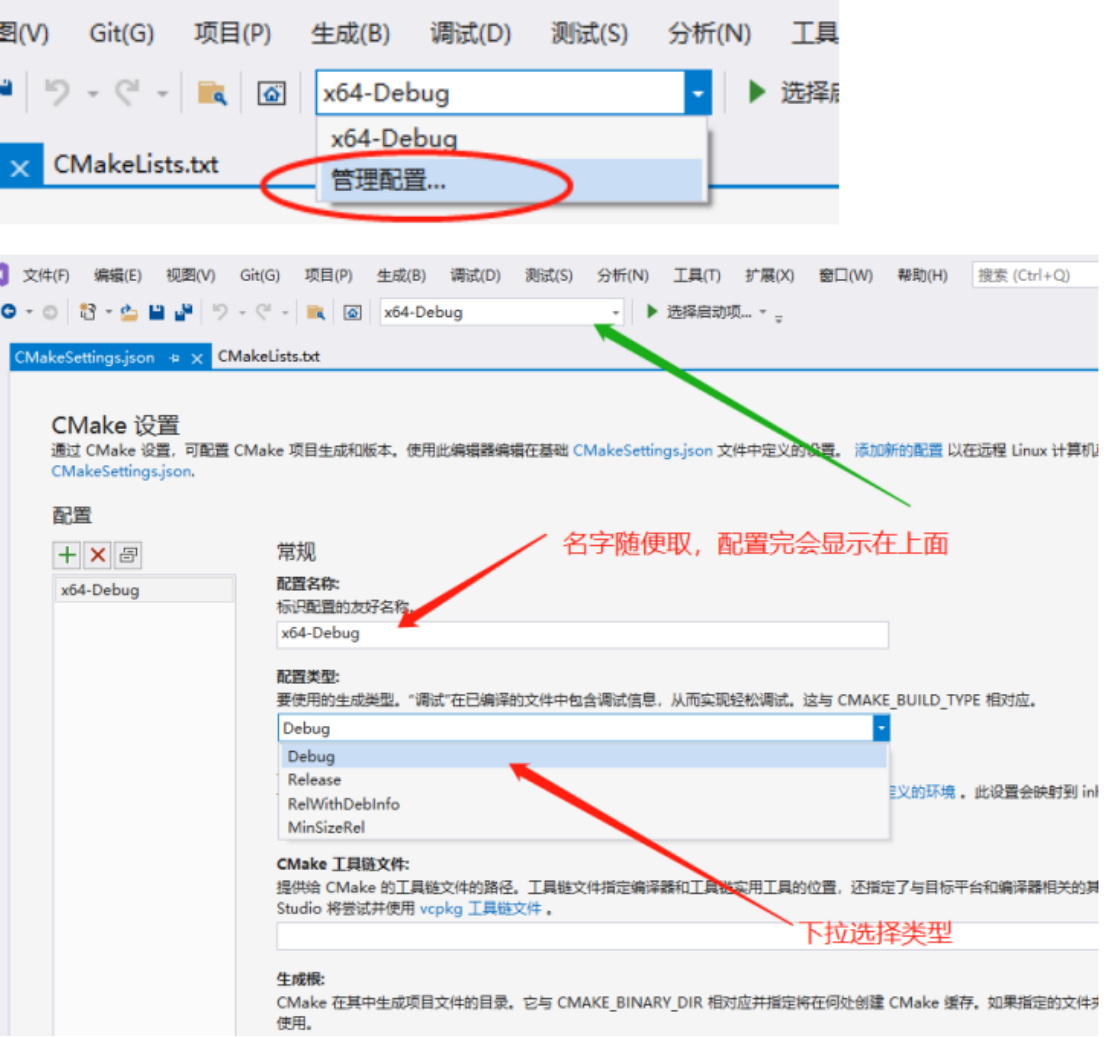
Task: Click the navigate forward icon in the lower toolbar
Action: (49, 311)
